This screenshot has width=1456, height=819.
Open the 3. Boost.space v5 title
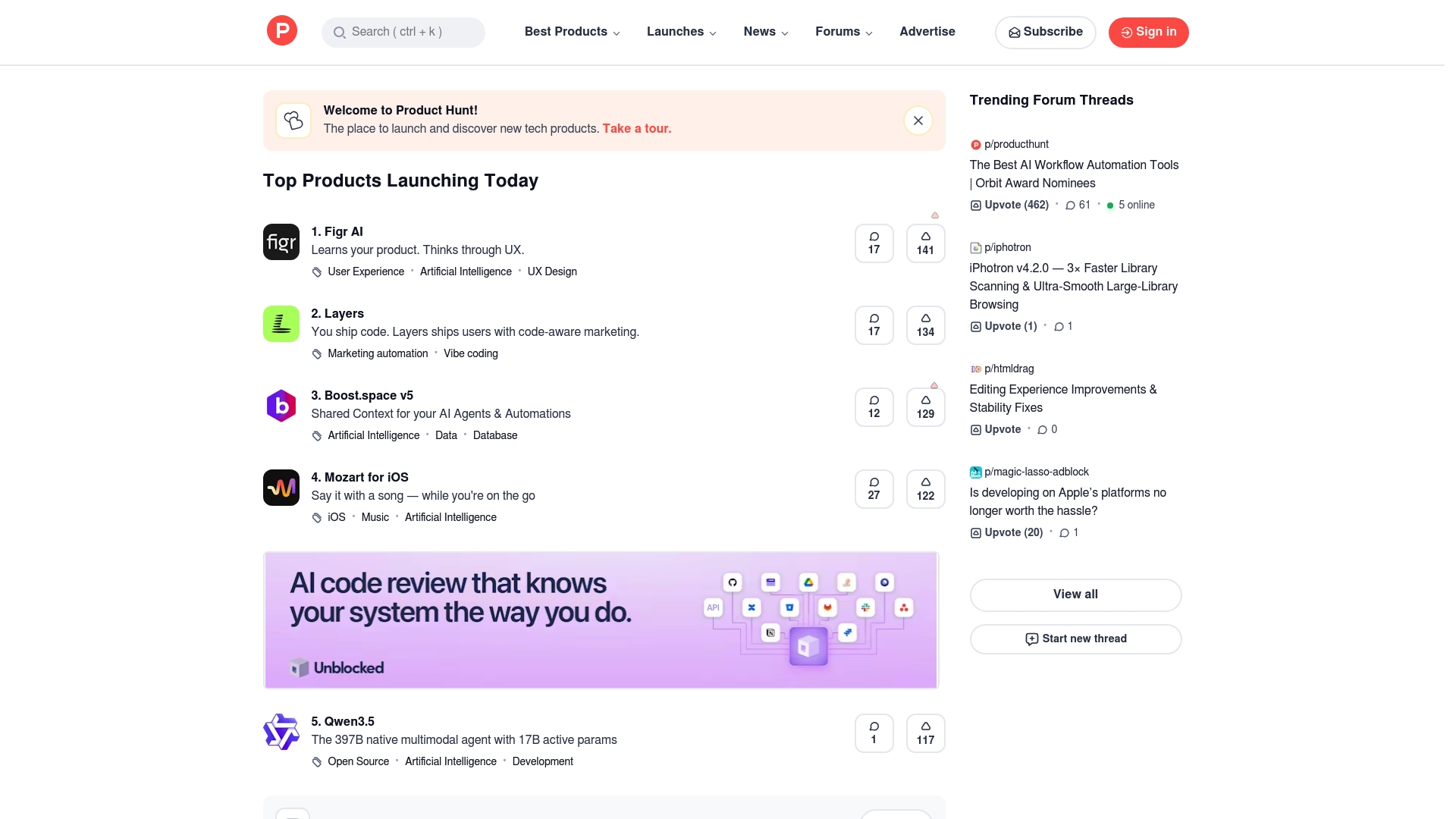click(362, 396)
